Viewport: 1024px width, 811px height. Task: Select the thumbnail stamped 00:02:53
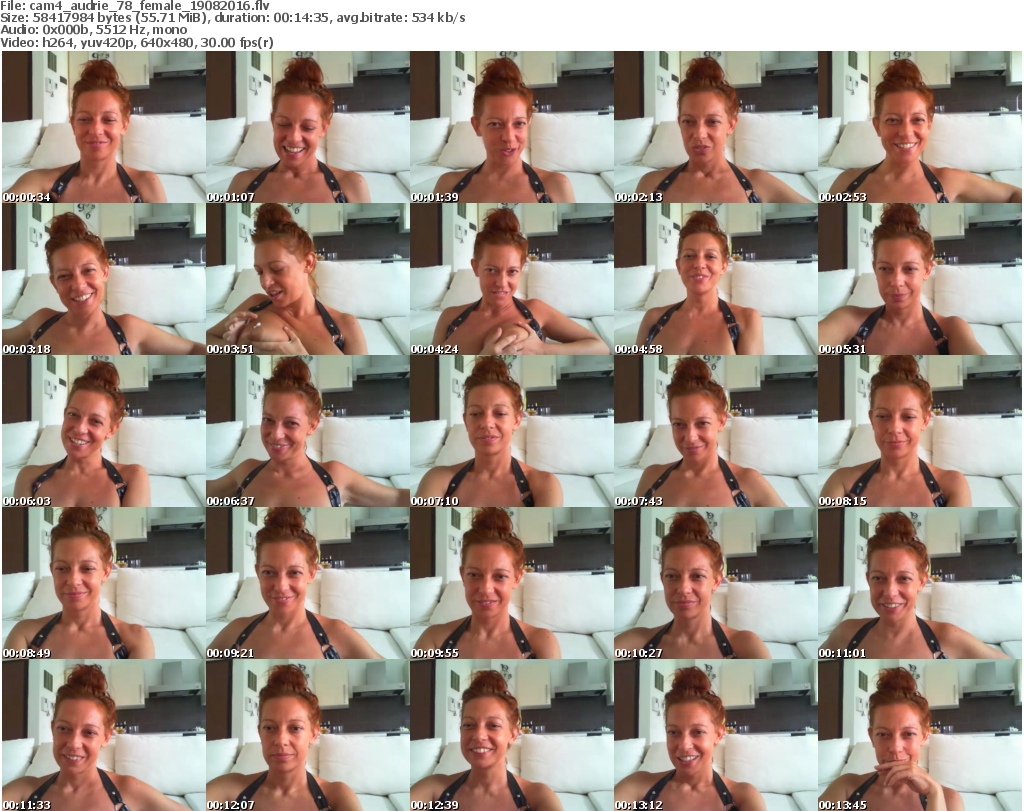coord(920,127)
